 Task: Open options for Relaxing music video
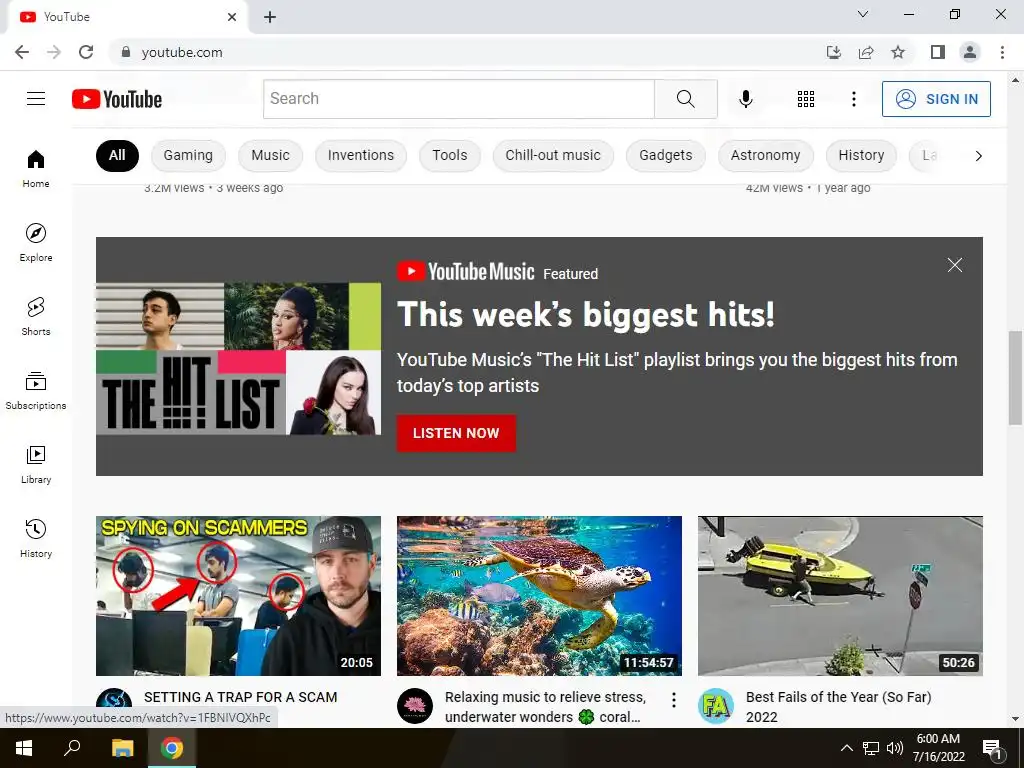pos(674,701)
